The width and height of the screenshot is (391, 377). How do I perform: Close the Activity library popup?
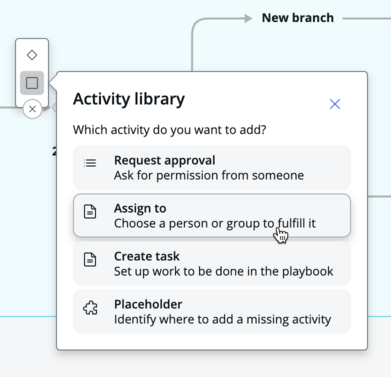coord(335,104)
